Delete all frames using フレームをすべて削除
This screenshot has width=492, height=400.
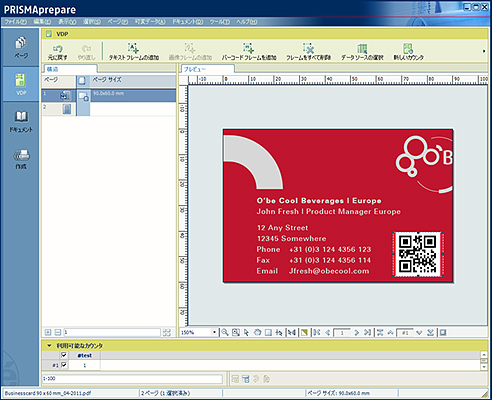(309, 52)
